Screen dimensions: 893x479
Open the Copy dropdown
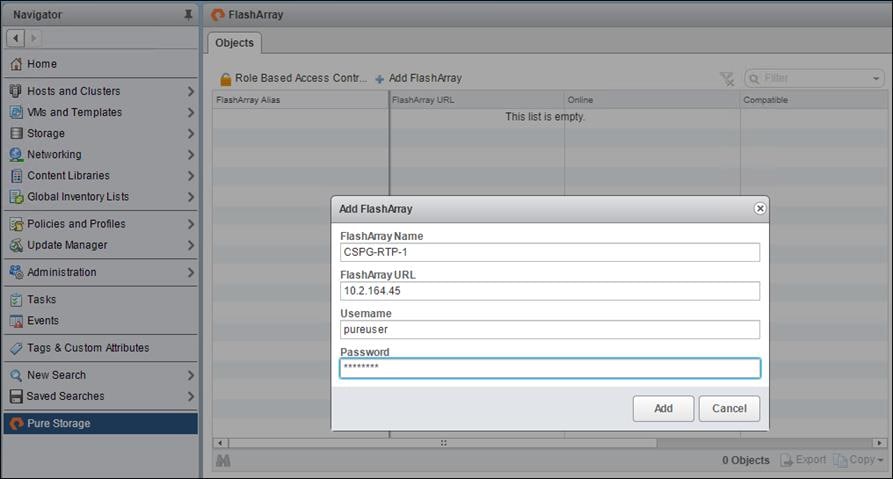click(x=859, y=460)
